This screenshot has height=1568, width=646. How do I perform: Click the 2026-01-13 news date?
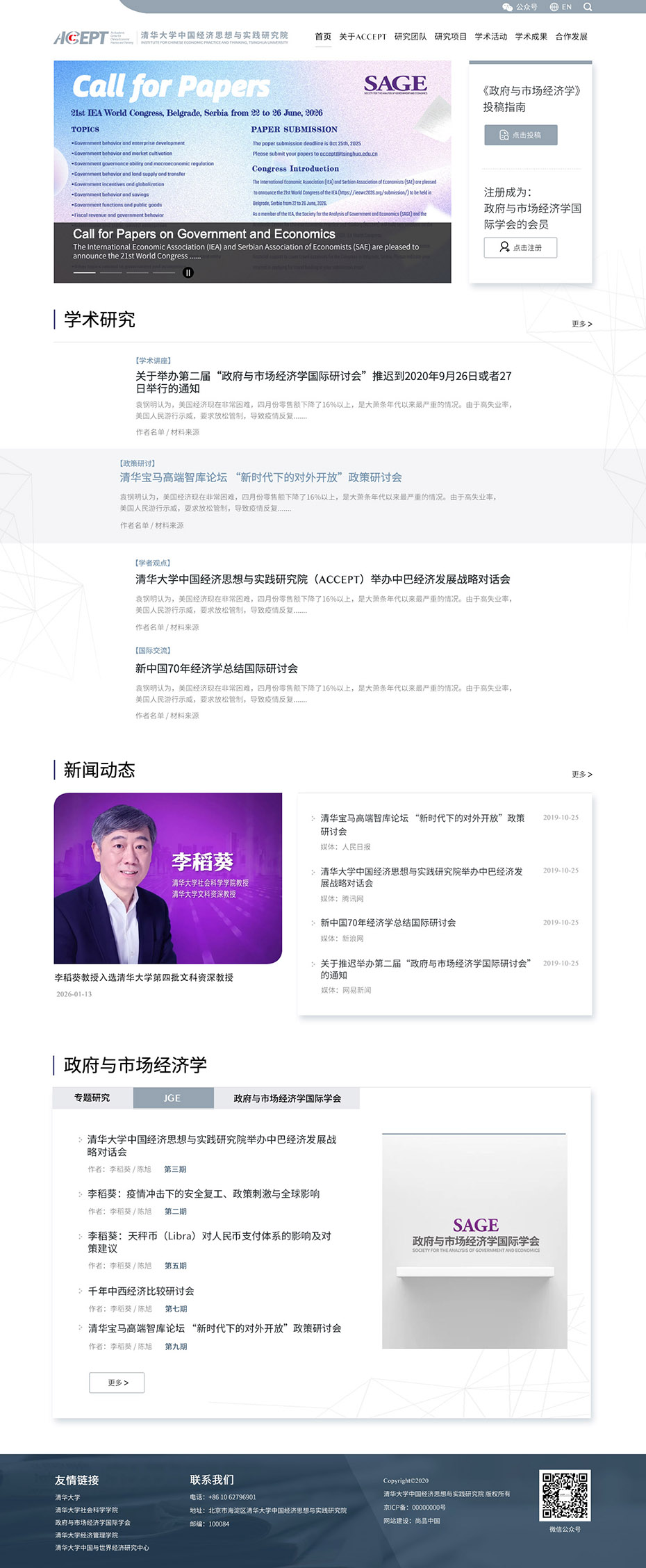click(x=74, y=994)
